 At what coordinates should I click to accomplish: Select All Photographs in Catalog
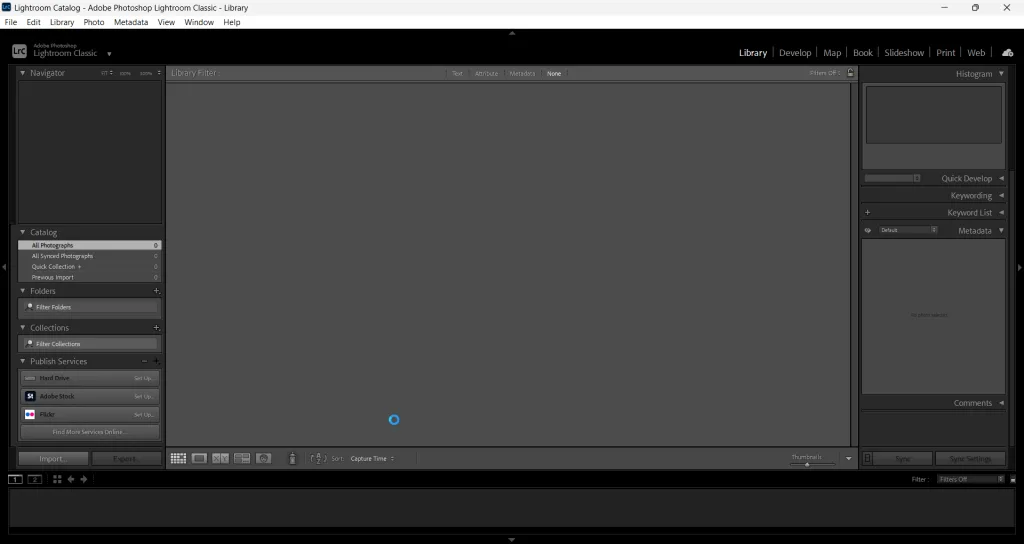click(89, 246)
